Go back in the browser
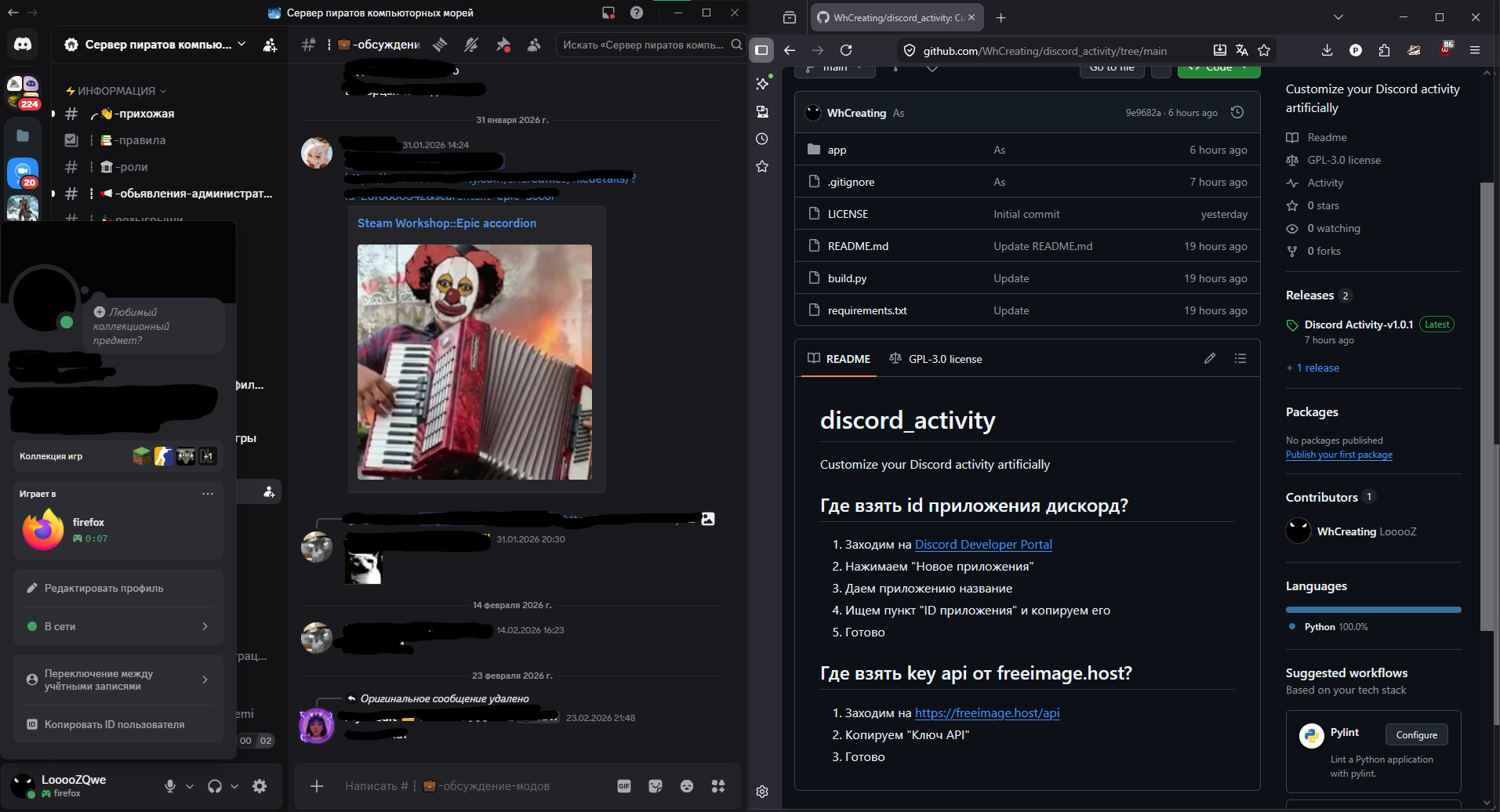 790,50
